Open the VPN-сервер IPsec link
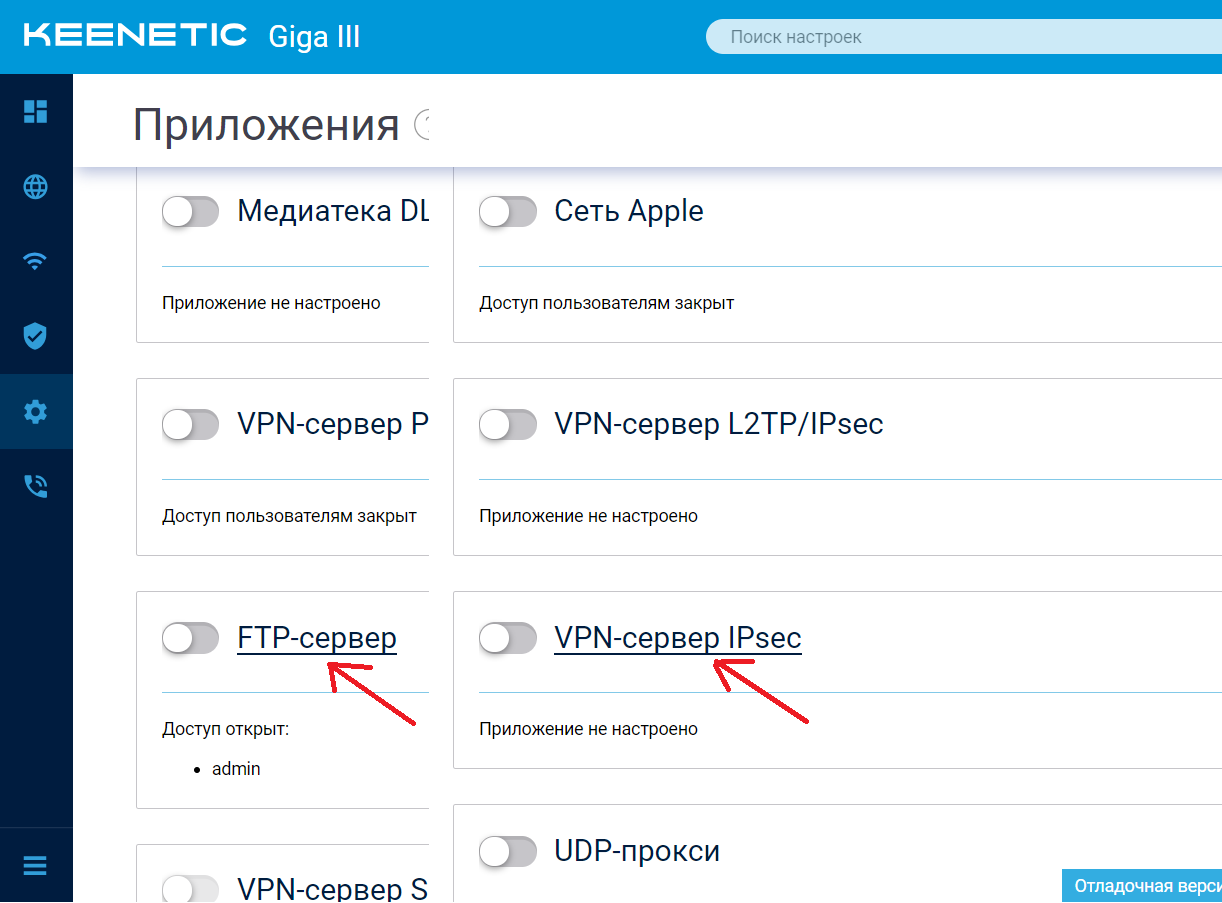 pyautogui.click(x=678, y=638)
